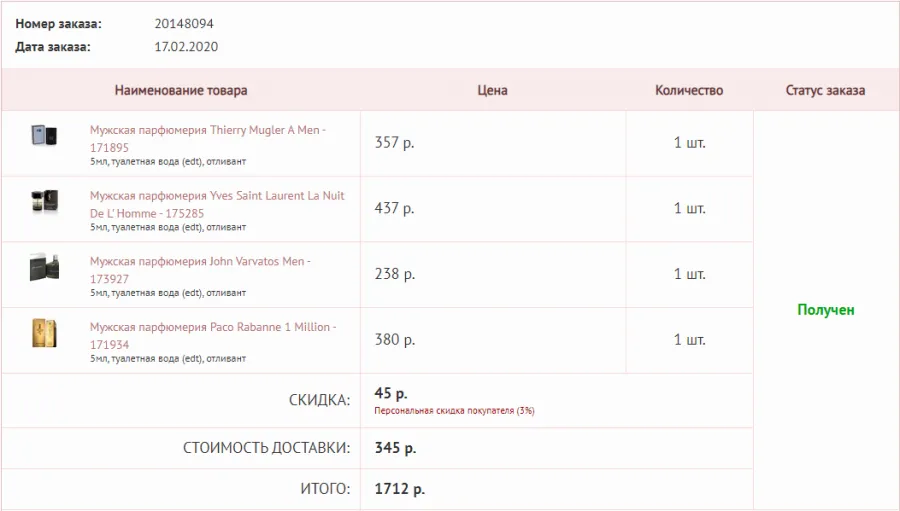Open Yves Saint Laurent La Nuit De L'Homme link

(217, 204)
